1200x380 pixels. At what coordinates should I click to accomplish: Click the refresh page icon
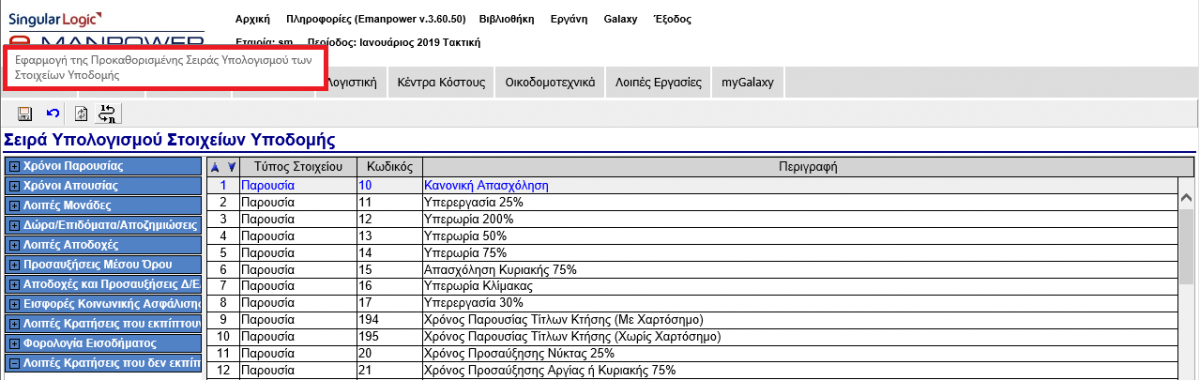pos(82,114)
